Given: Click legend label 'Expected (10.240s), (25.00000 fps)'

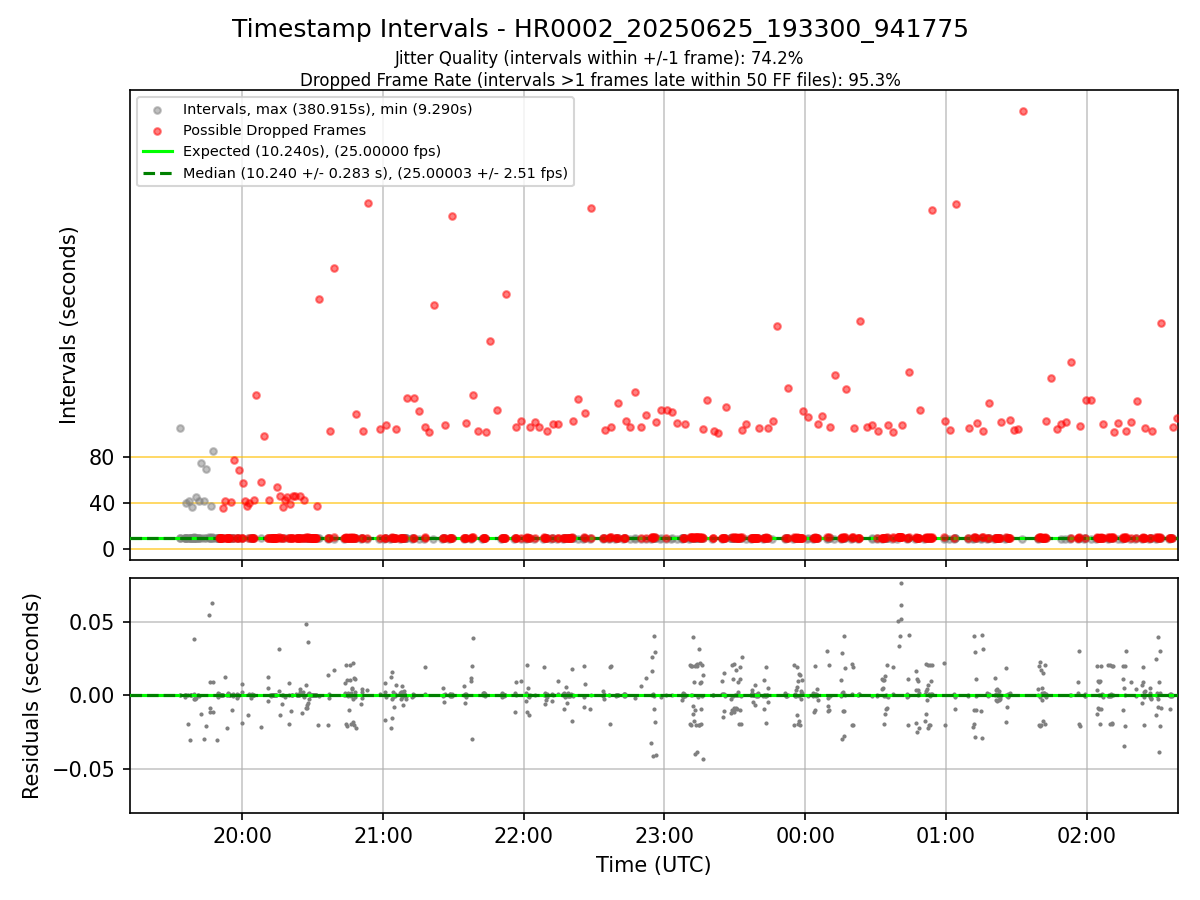Looking at the screenshot, I should point(312,151).
